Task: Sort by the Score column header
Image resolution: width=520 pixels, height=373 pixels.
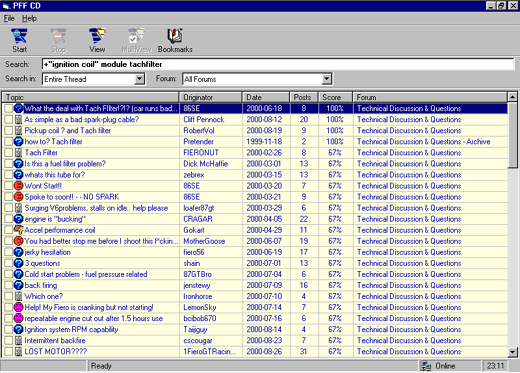Action: click(x=335, y=97)
